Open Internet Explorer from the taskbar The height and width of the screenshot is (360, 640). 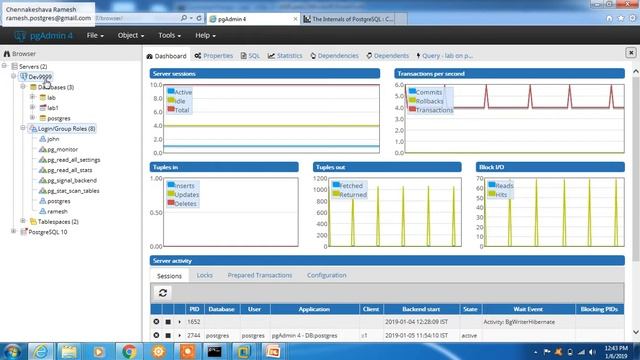click(x=40, y=351)
